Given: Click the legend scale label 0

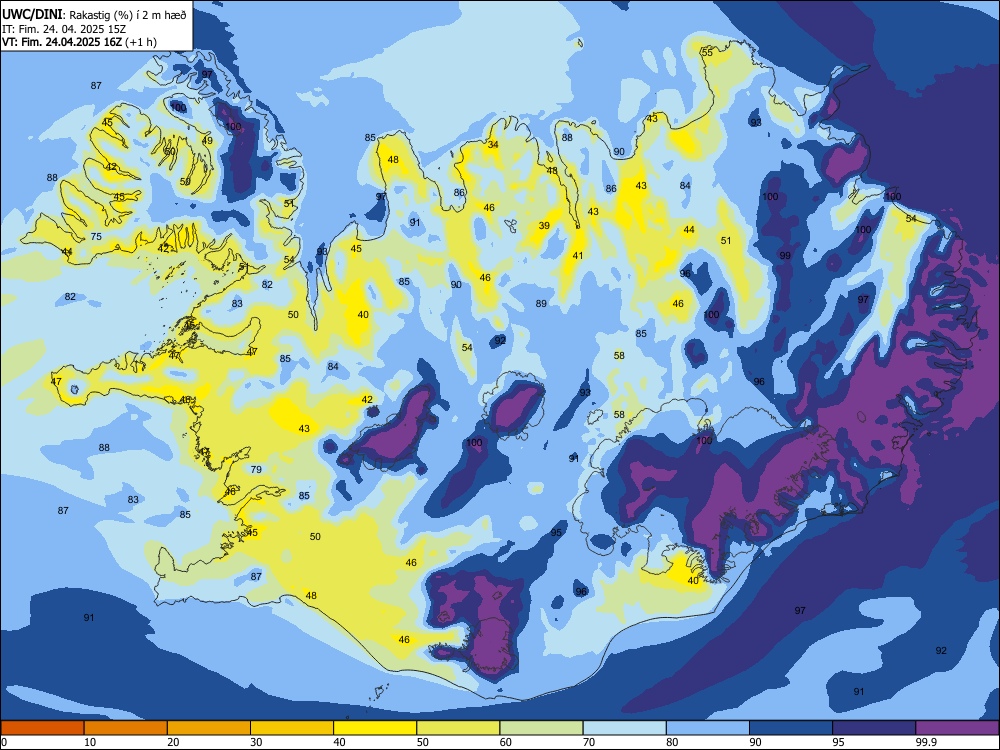Looking at the screenshot, I should coord(4,742).
